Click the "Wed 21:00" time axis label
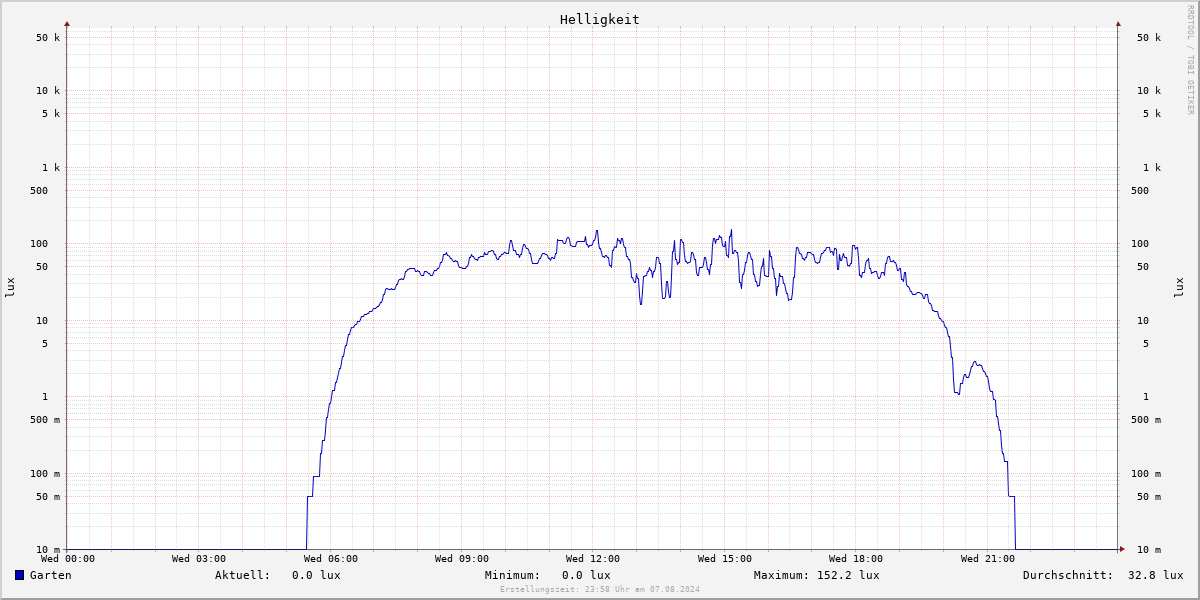This screenshot has width=1200, height=600. [988, 559]
